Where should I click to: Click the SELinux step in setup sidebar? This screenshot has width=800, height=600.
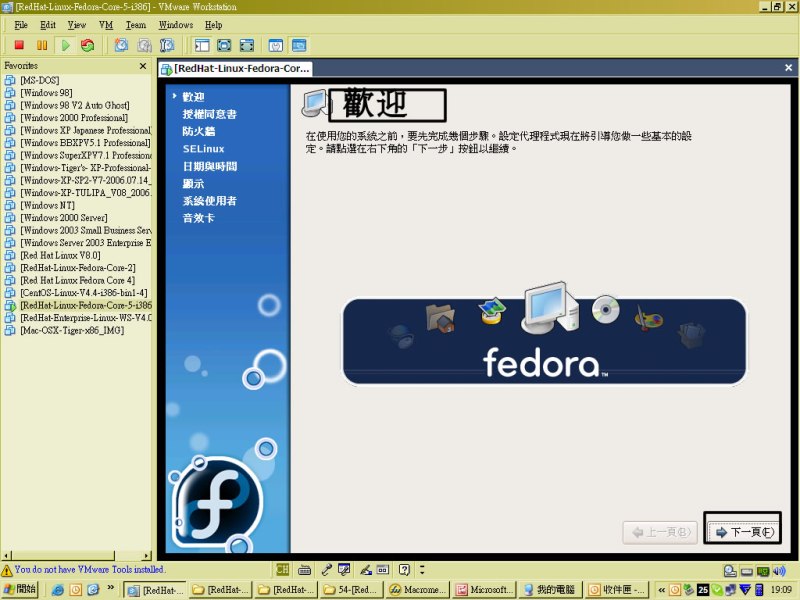(204, 149)
